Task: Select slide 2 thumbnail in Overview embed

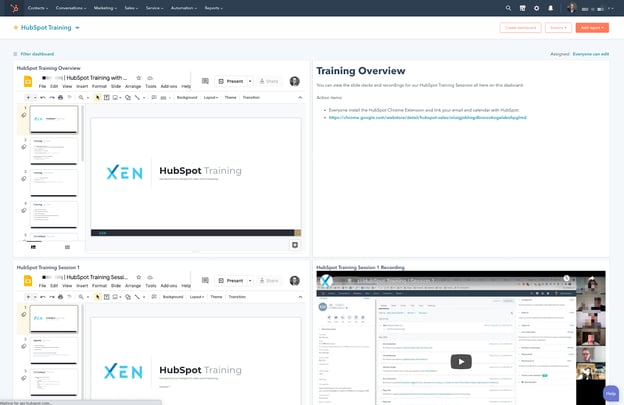Action: 54,151
